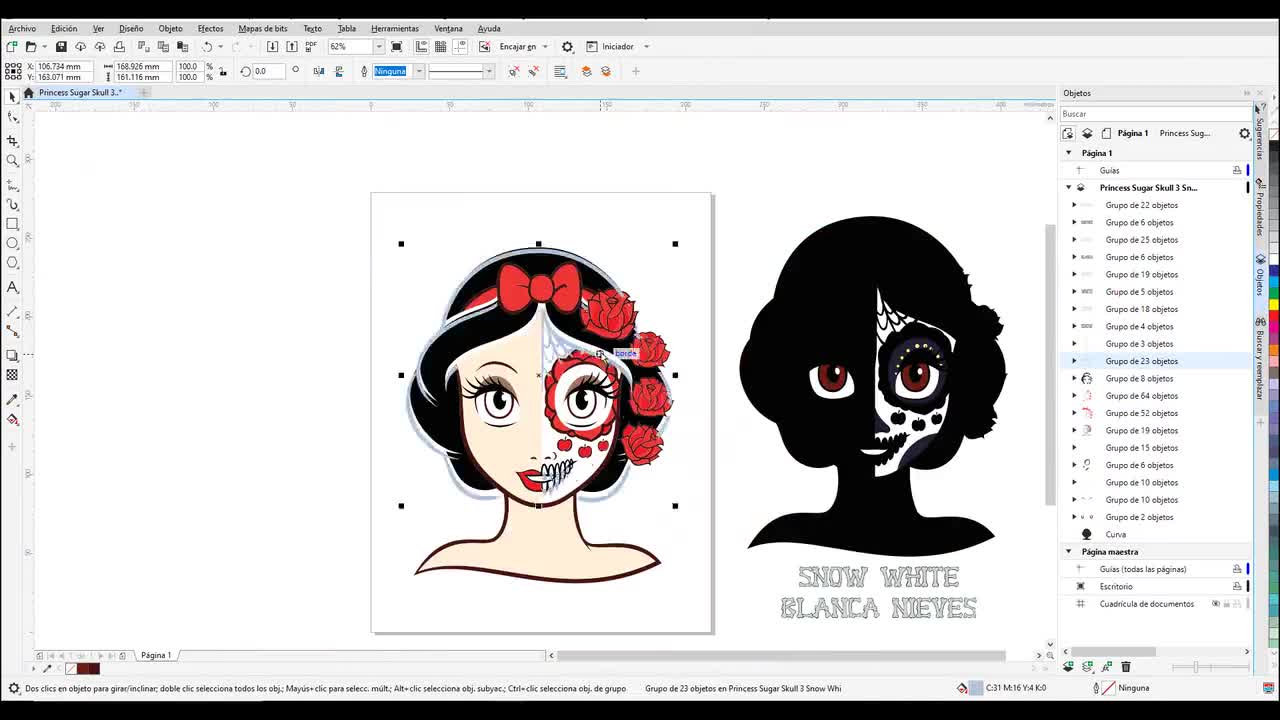
Task: Pick the yellow swatch in color palette
Action: (x=1273, y=303)
